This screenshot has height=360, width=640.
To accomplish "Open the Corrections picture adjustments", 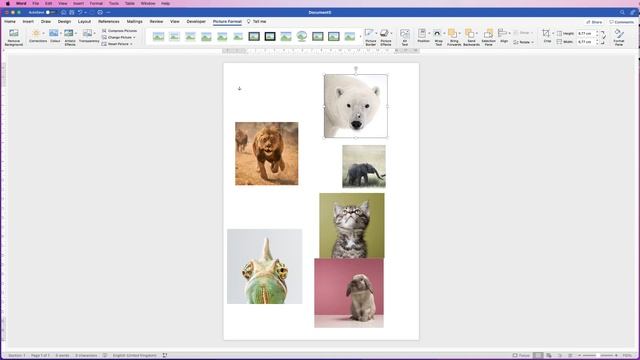I will click(37, 36).
